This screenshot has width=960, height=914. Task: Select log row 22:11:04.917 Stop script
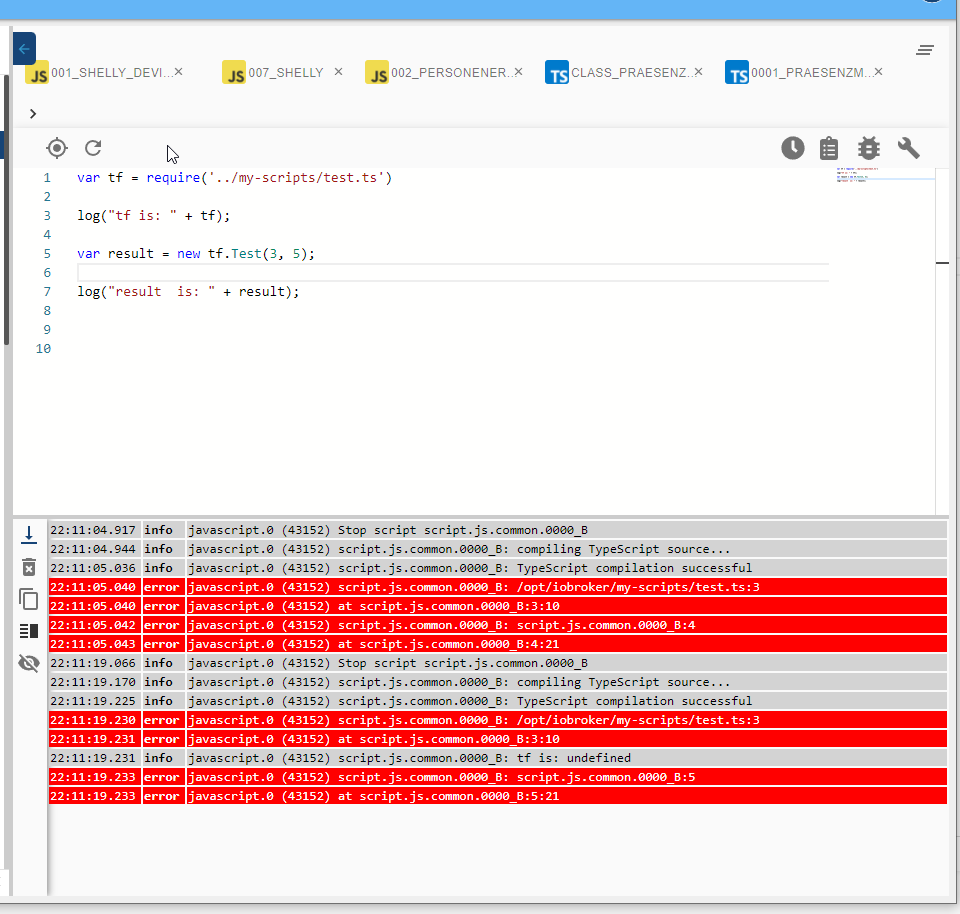(x=498, y=530)
